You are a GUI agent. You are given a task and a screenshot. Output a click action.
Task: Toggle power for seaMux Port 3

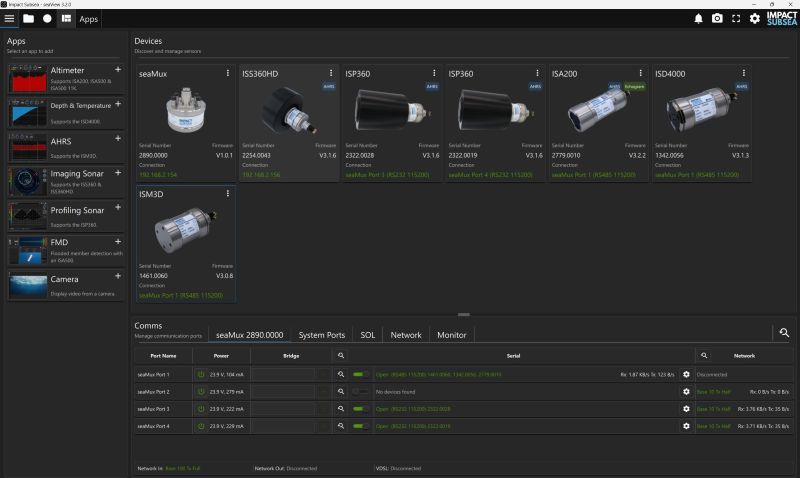201,409
